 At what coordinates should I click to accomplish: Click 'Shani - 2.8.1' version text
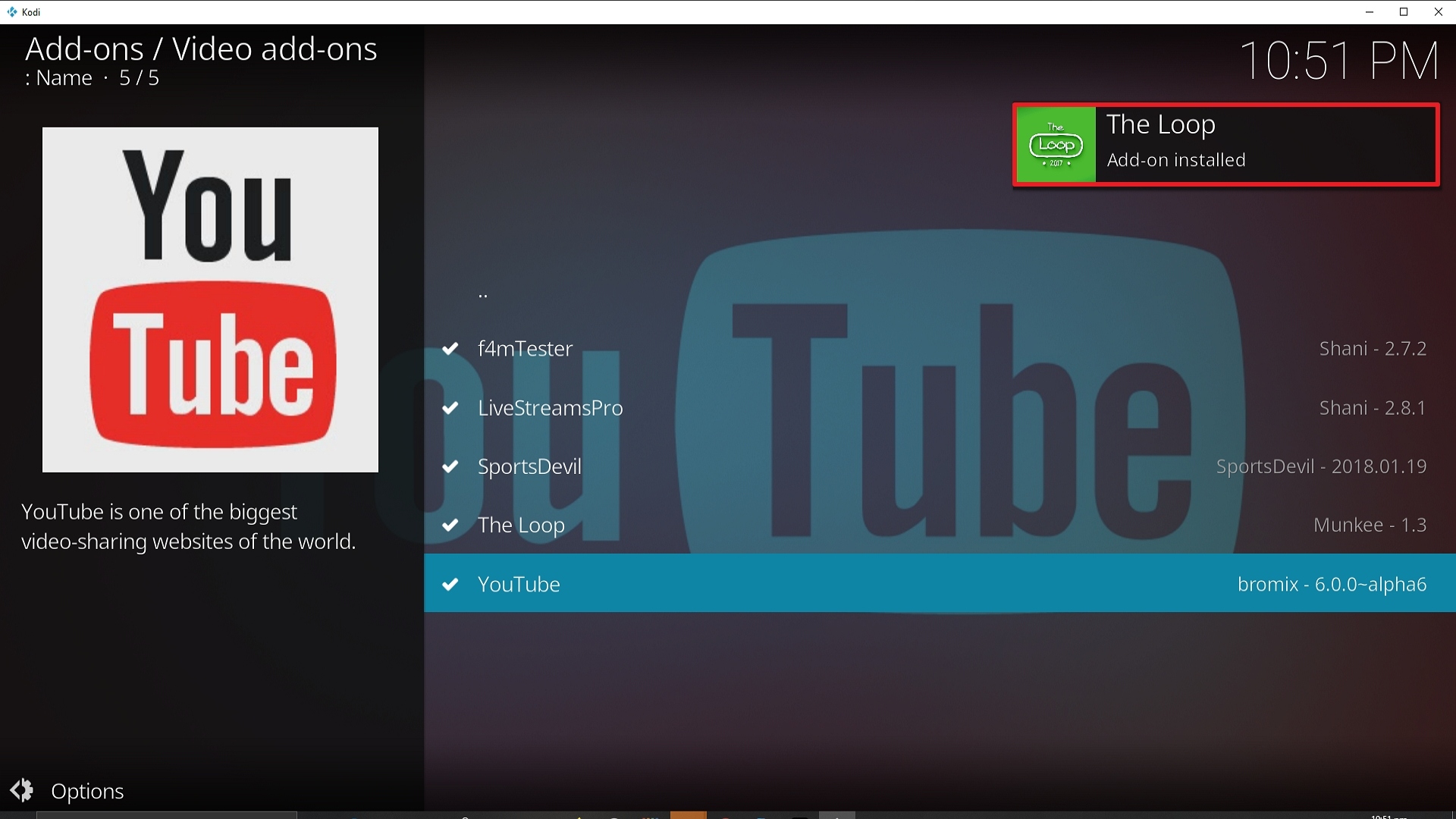tap(1373, 408)
